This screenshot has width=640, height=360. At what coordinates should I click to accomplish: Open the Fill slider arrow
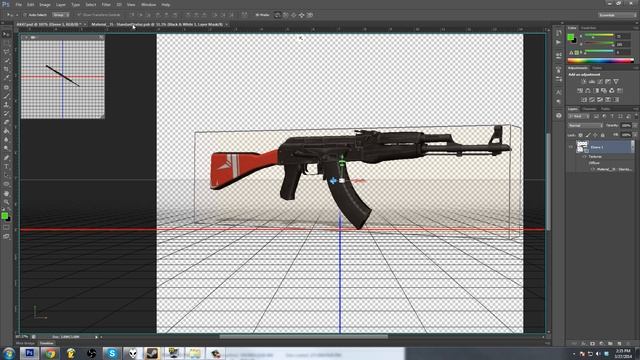pyautogui.click(x=635, y=135)
